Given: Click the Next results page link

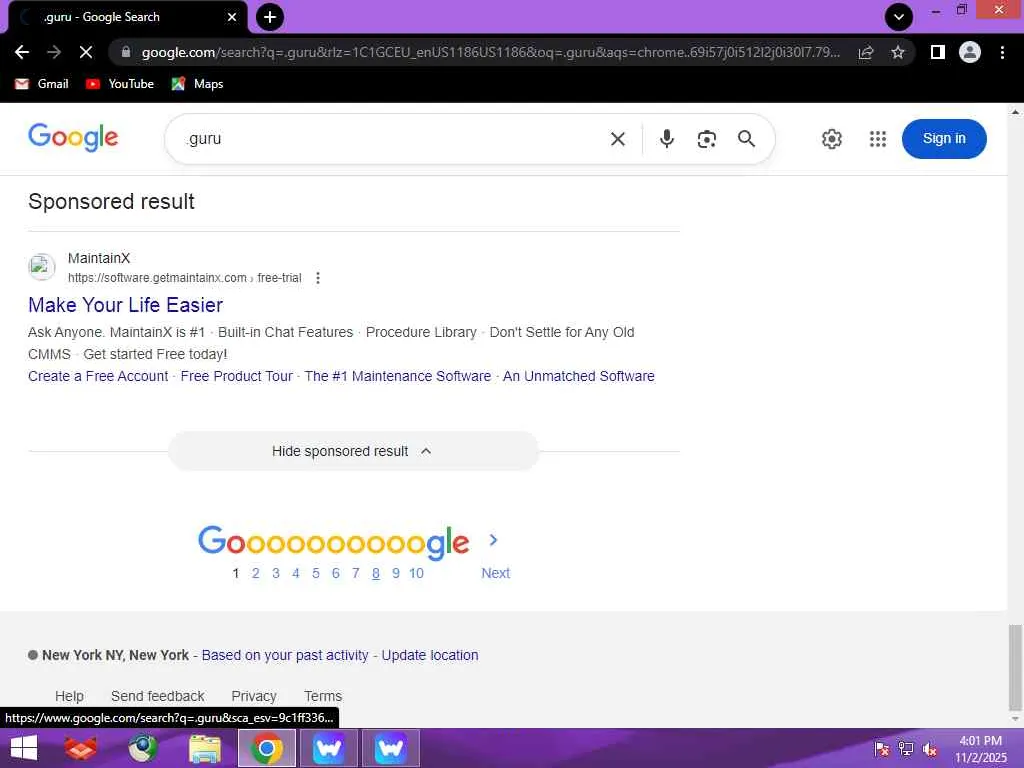Looking at the screenshot, I should [x=496, y=573].
